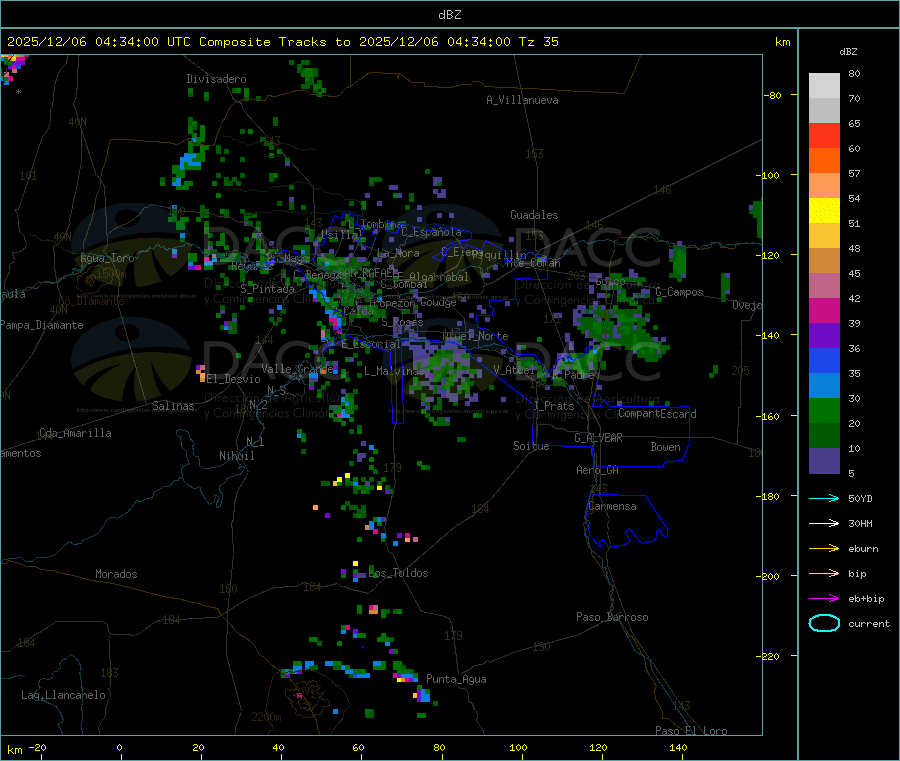900x761 pixels.
Task: Click the 'Paso_Barroso' map label
Action: (x=612, y=618)
